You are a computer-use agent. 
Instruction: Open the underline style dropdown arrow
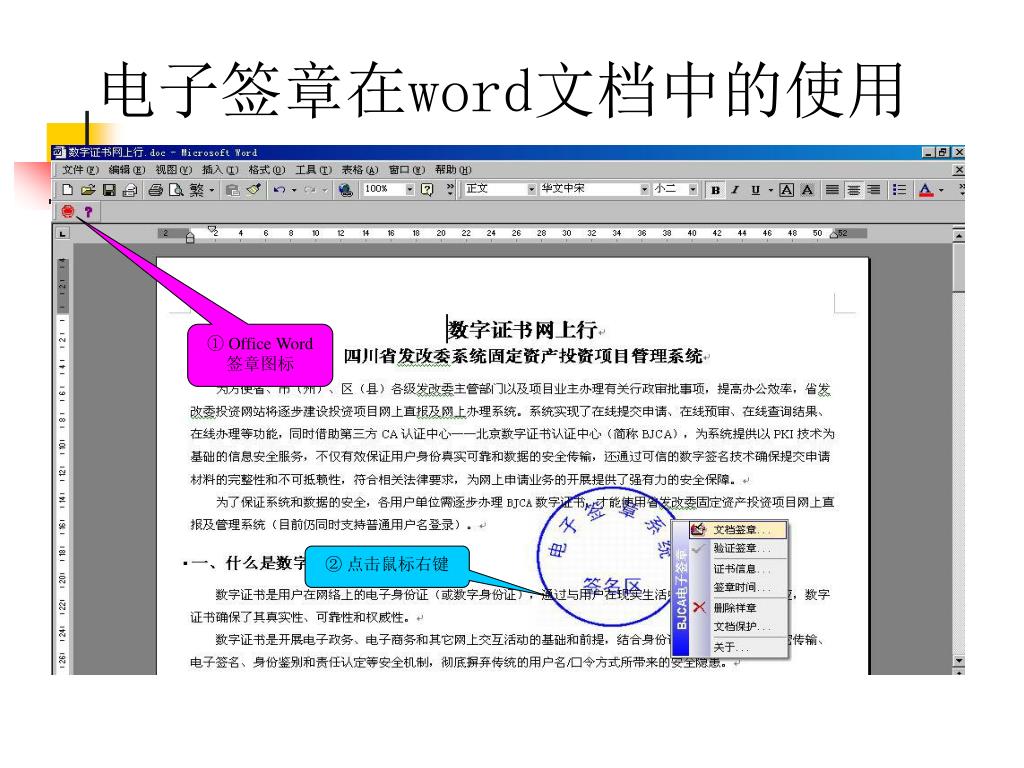(771, 190)
